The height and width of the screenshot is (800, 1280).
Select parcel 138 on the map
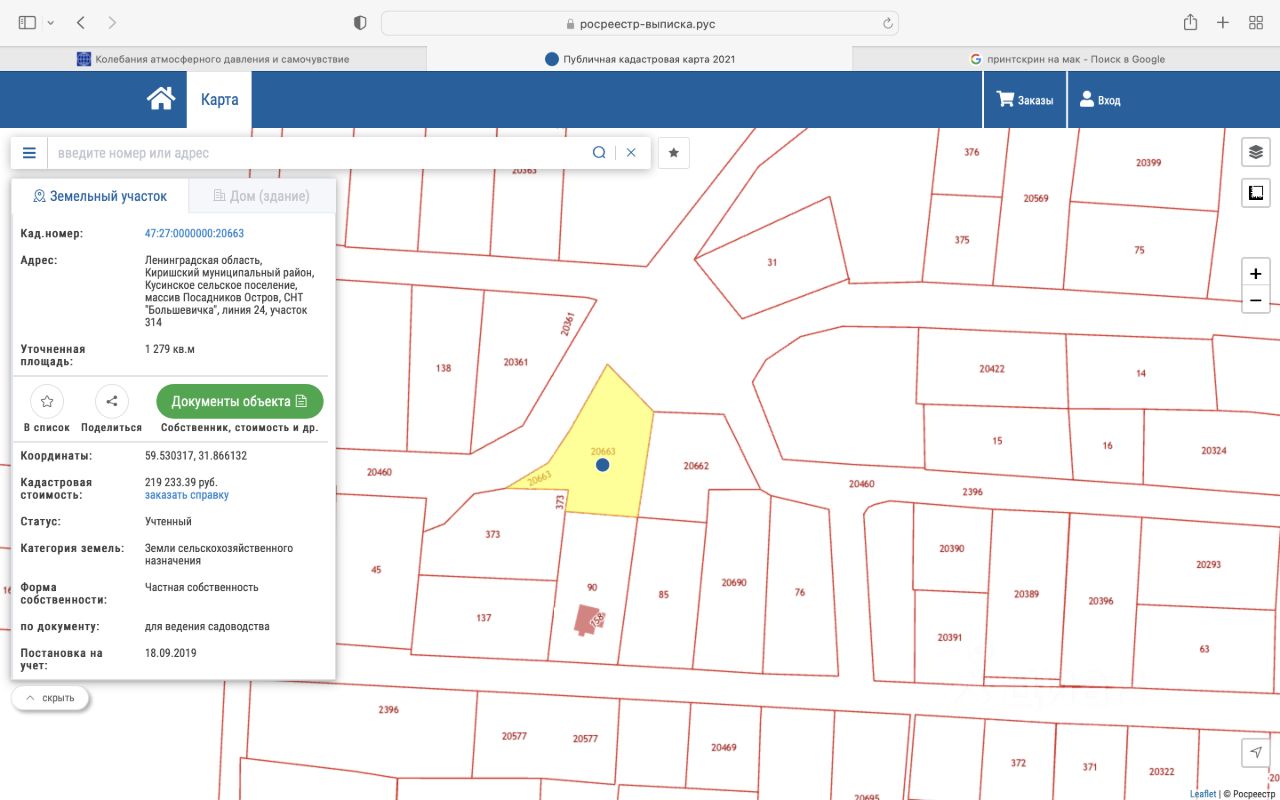coord(444,368)
